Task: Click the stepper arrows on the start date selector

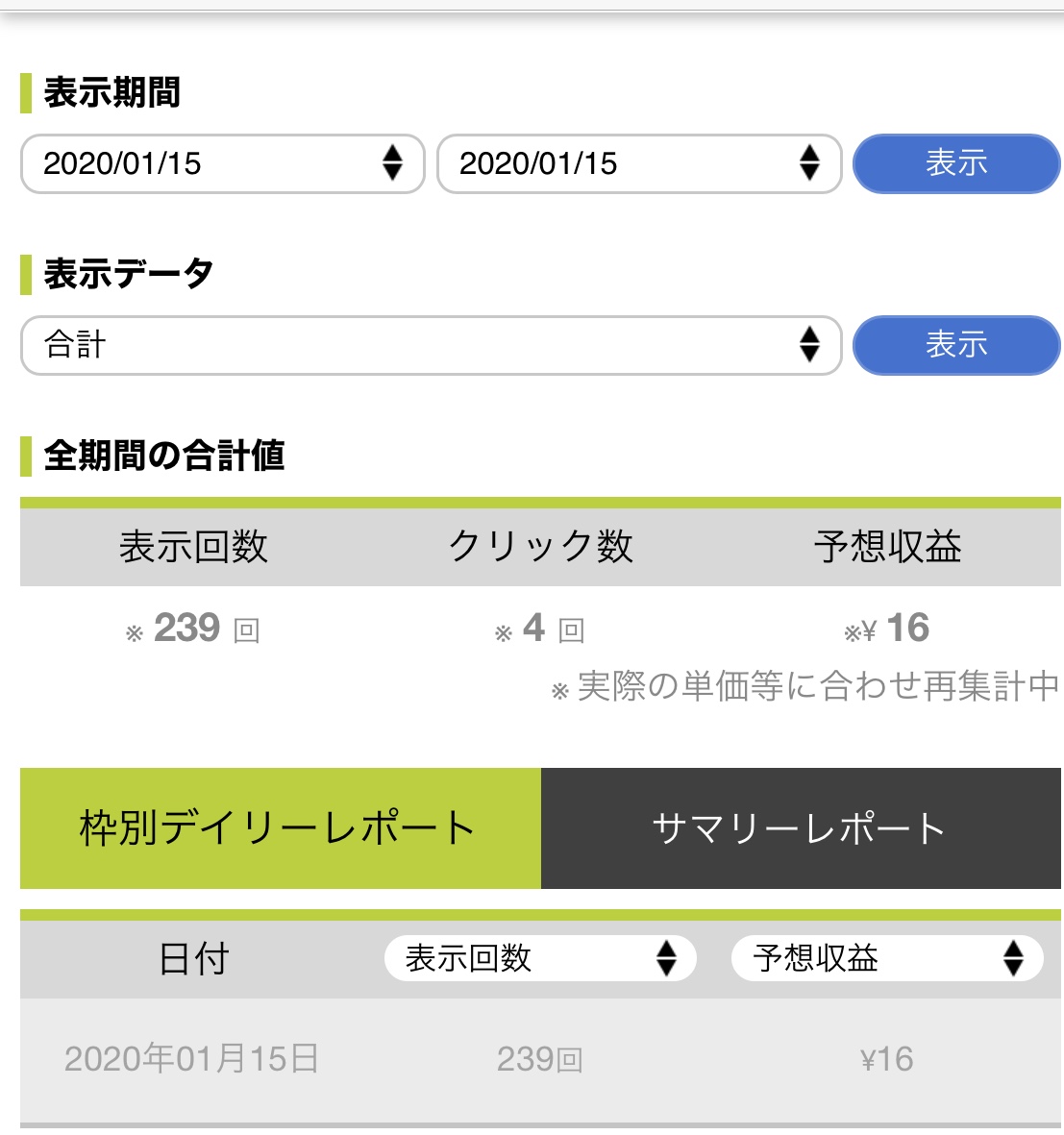Action: click(x=392, y=163)
